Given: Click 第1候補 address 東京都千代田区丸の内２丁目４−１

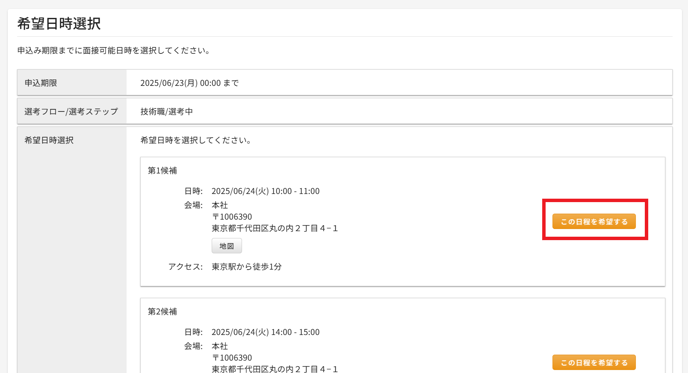Looking at the screenshot, I should point(275,228).
